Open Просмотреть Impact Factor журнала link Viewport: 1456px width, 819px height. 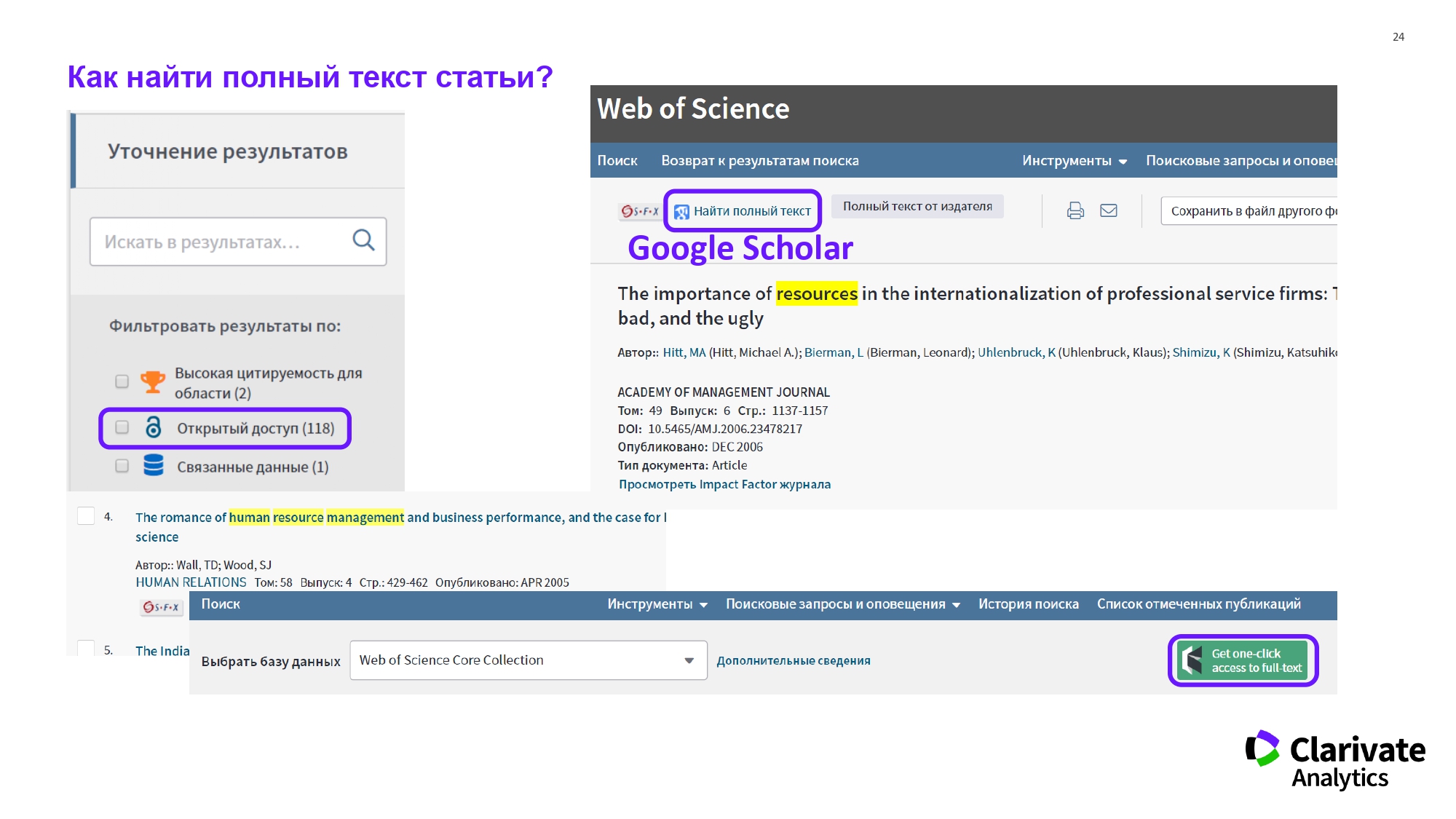point(724,485)
